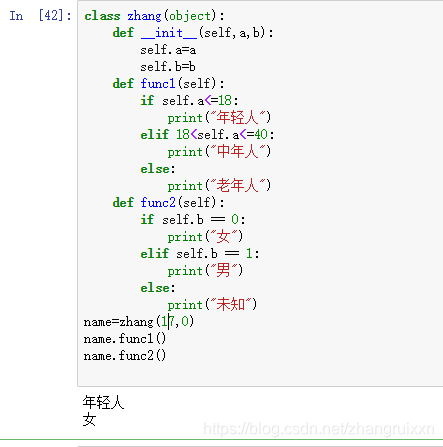The height and width of the screenshot is (447, 443).
Task: Click the 'name.func2()' line
Action: [125, 356]
